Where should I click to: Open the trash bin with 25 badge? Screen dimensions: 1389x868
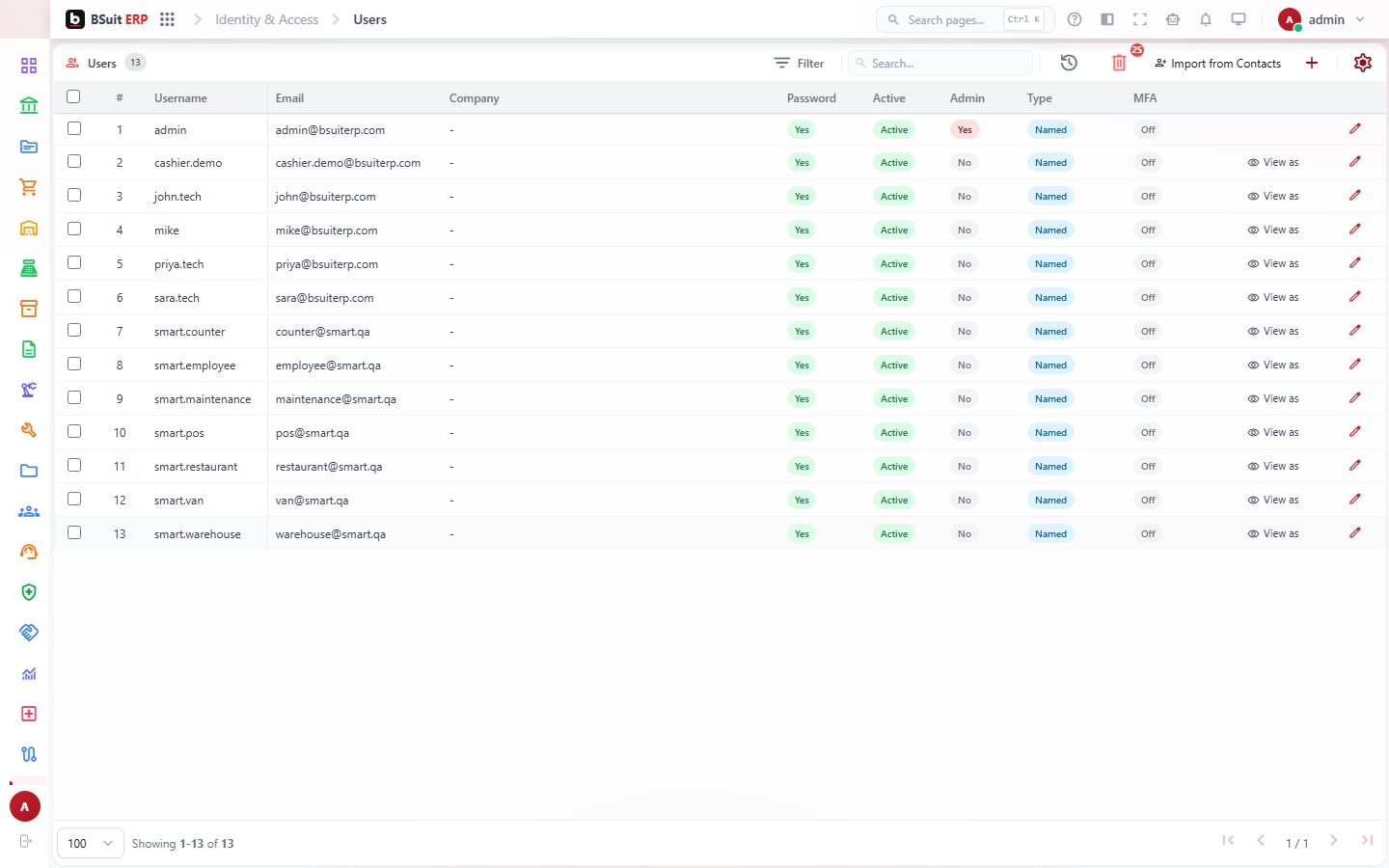1119,63
